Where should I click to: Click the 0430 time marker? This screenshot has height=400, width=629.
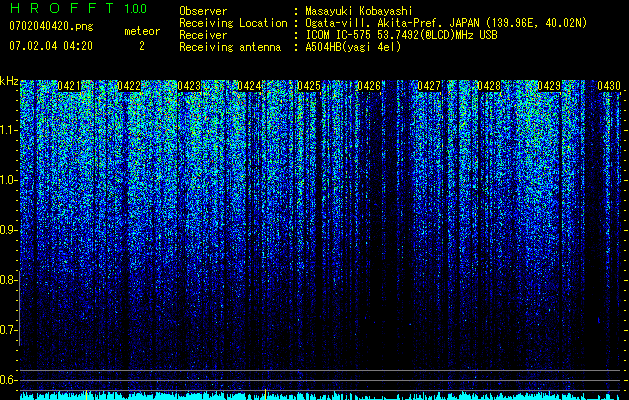pyautogui.click(x=609, y=86)
